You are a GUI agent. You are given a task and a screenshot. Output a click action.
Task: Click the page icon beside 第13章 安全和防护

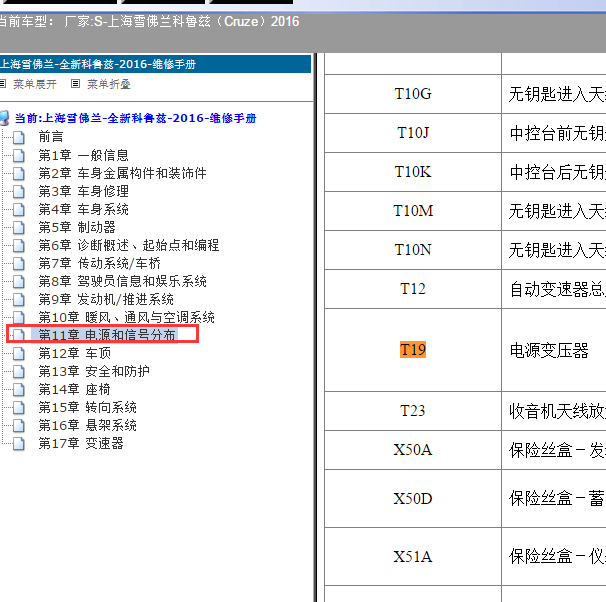click(19, 371)
